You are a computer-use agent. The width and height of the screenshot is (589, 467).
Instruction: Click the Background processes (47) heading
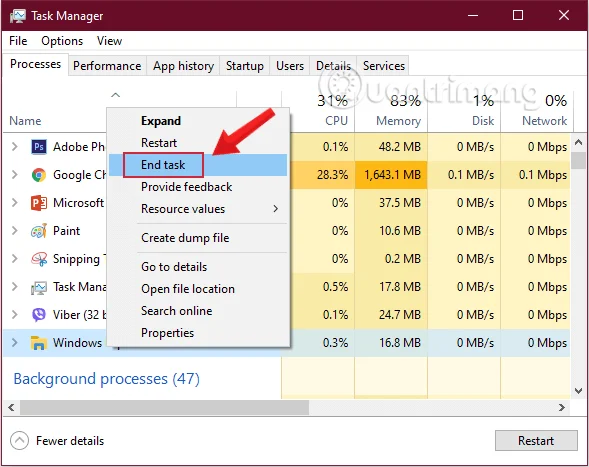[x=107, y=379]
